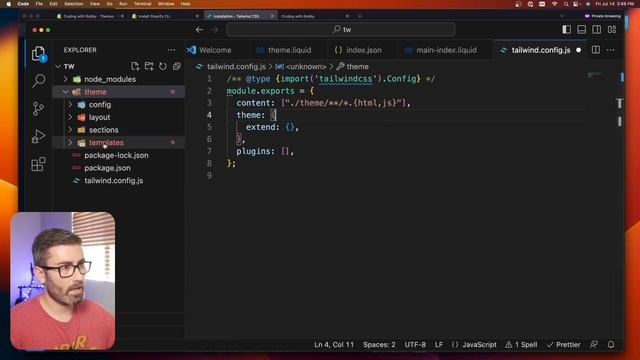This screenshot has height=360, width=640.
Task: Open the Code menu in macOS menu bar
Action: point(23,4)
